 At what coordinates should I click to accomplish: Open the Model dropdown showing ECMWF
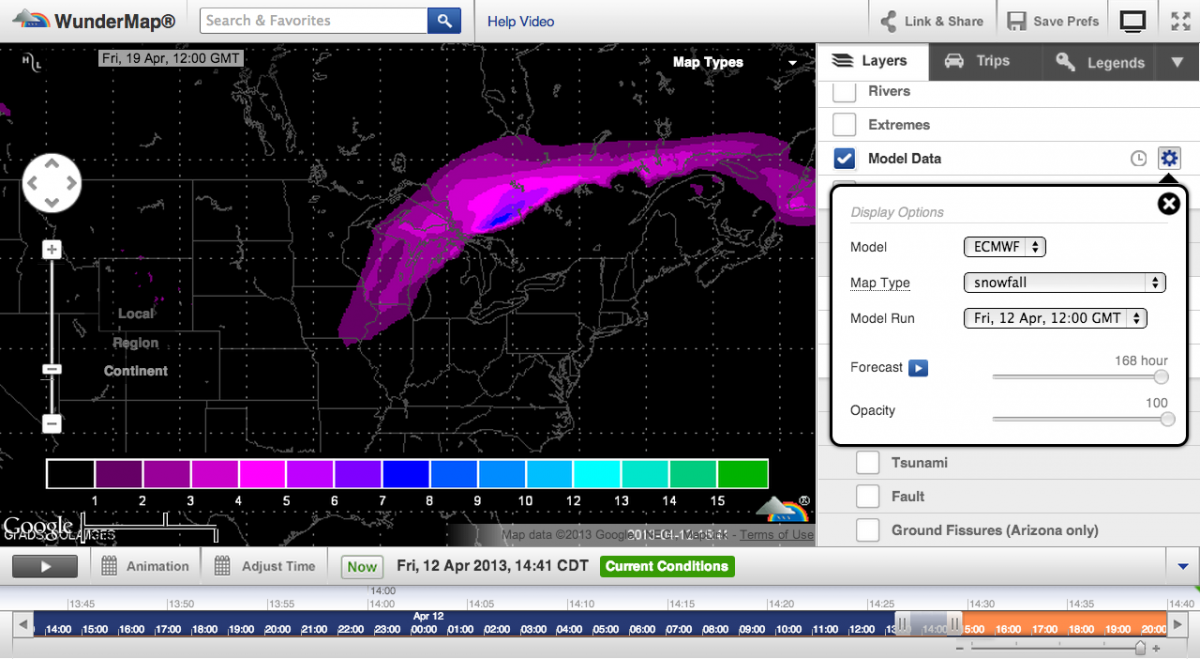(1004, 247)
